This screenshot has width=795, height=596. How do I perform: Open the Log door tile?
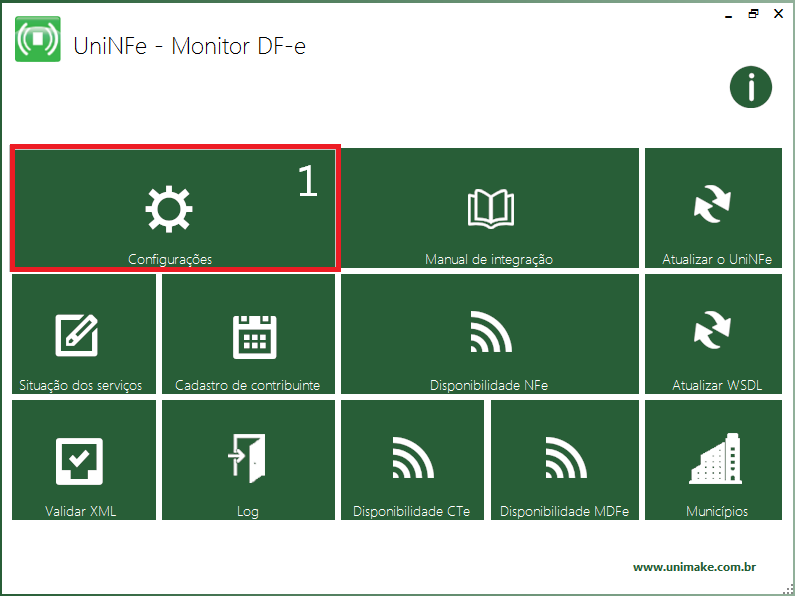tap(248, 460)
